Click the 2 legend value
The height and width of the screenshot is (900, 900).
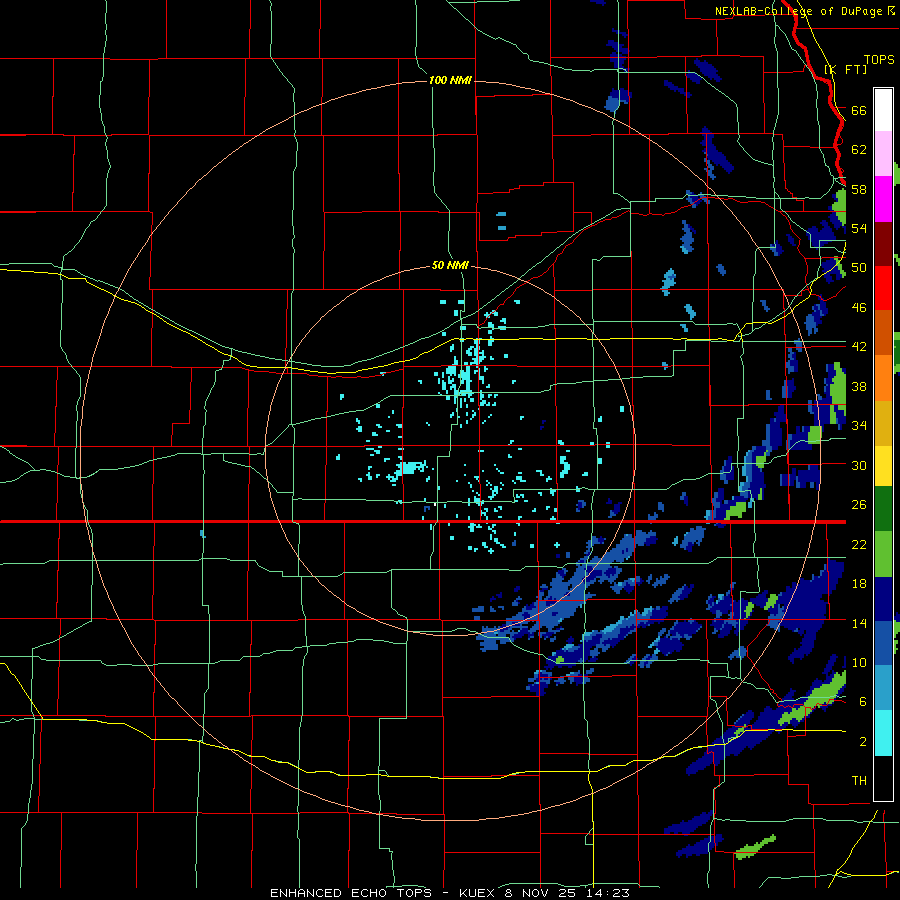(863, 741)
